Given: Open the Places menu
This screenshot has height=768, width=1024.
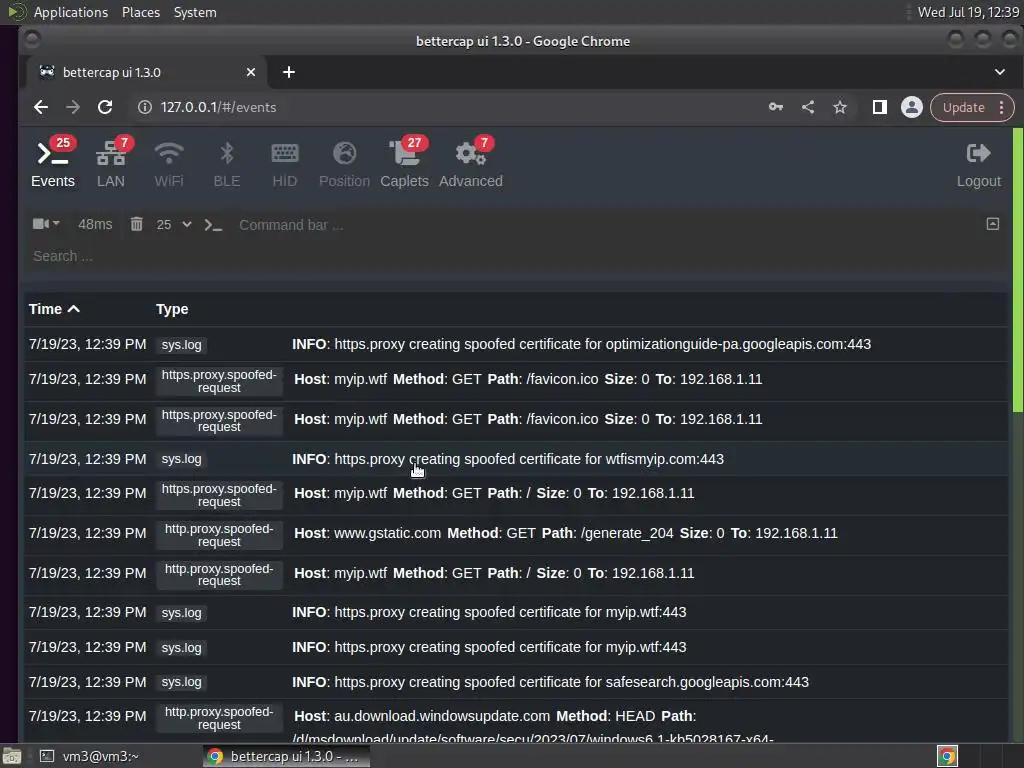Looking at the screenshot, I should coord(141,12).
